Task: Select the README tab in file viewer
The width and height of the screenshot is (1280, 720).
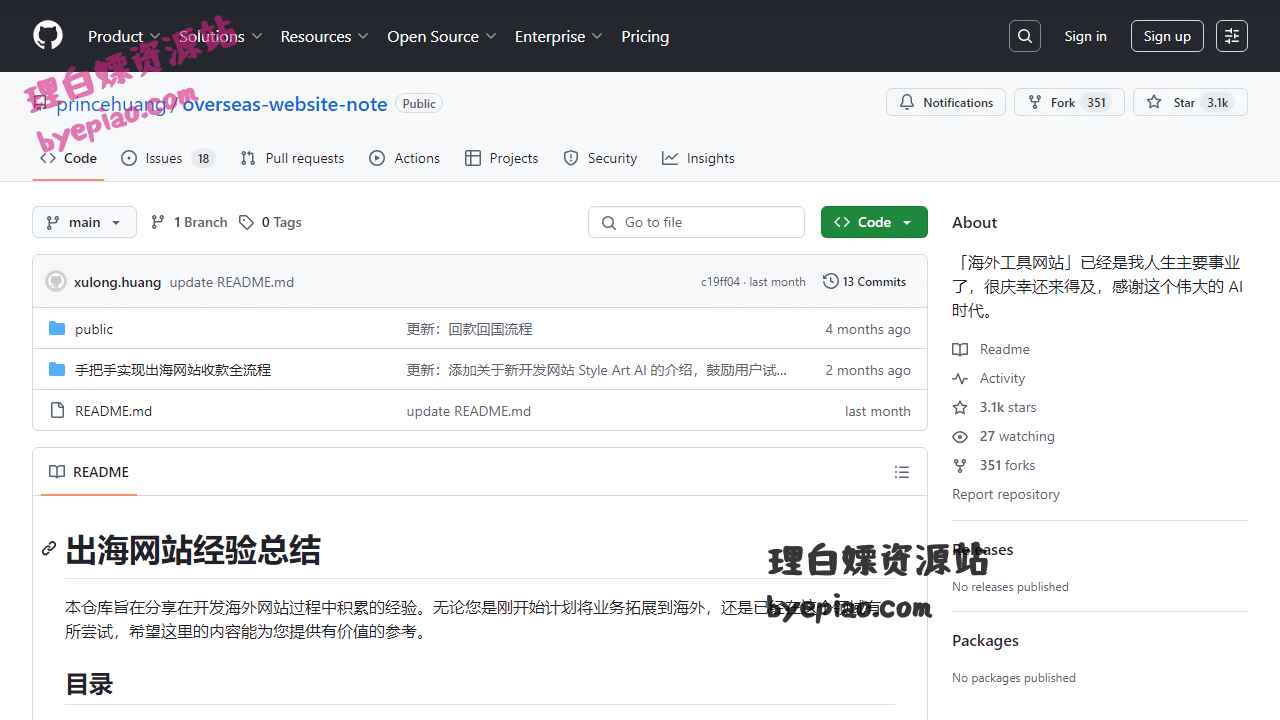Action: click(x=89, y=472)
